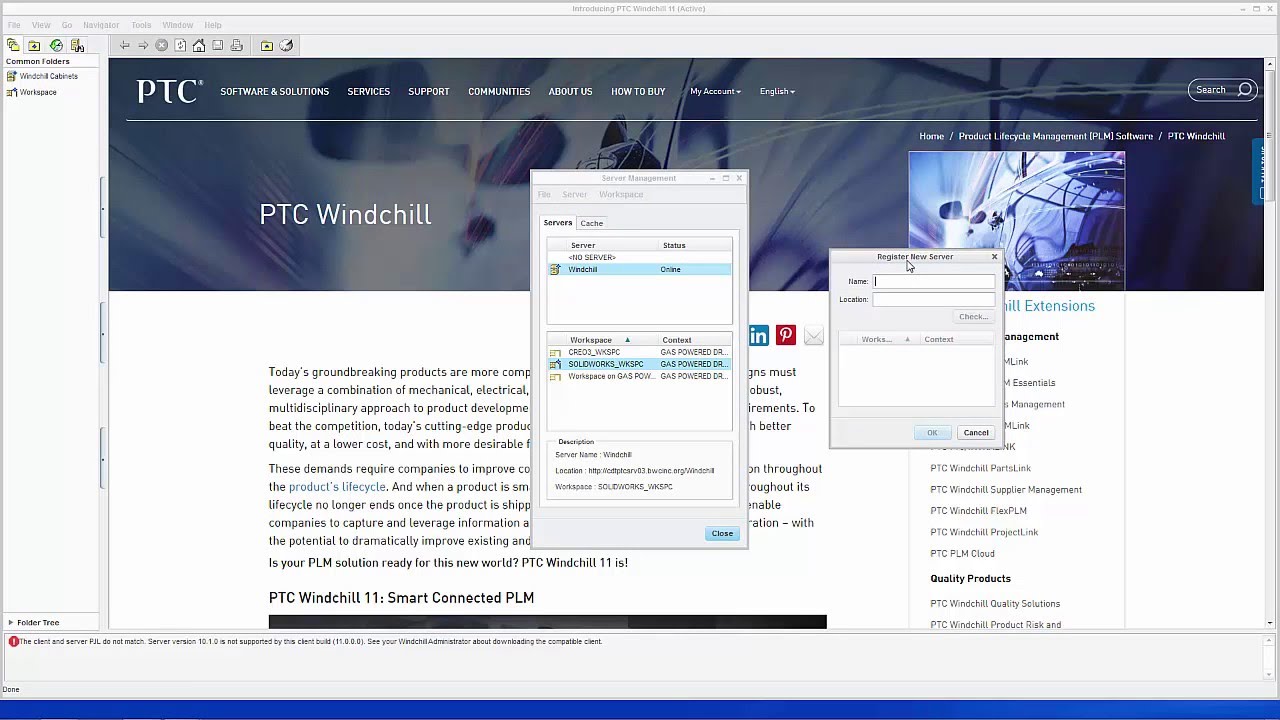Click the red error icon in the message bar

(x=13, y=642)
